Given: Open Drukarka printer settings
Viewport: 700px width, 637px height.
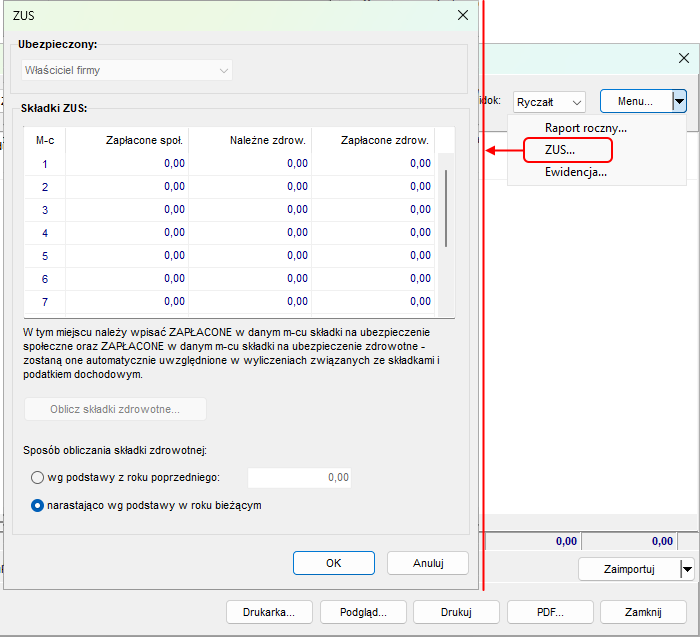Looking at the screenshot, I should point(270,612).
